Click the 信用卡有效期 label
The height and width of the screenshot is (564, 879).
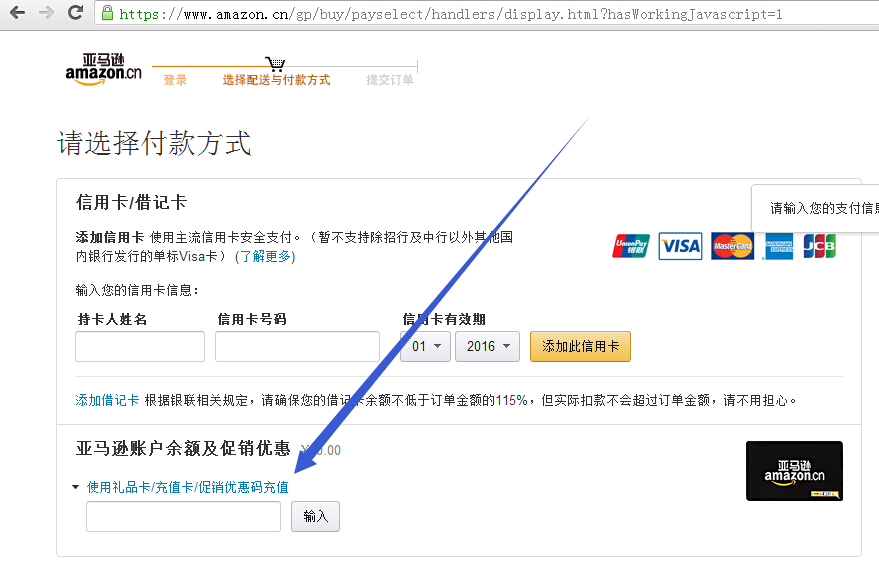[444, 319]
